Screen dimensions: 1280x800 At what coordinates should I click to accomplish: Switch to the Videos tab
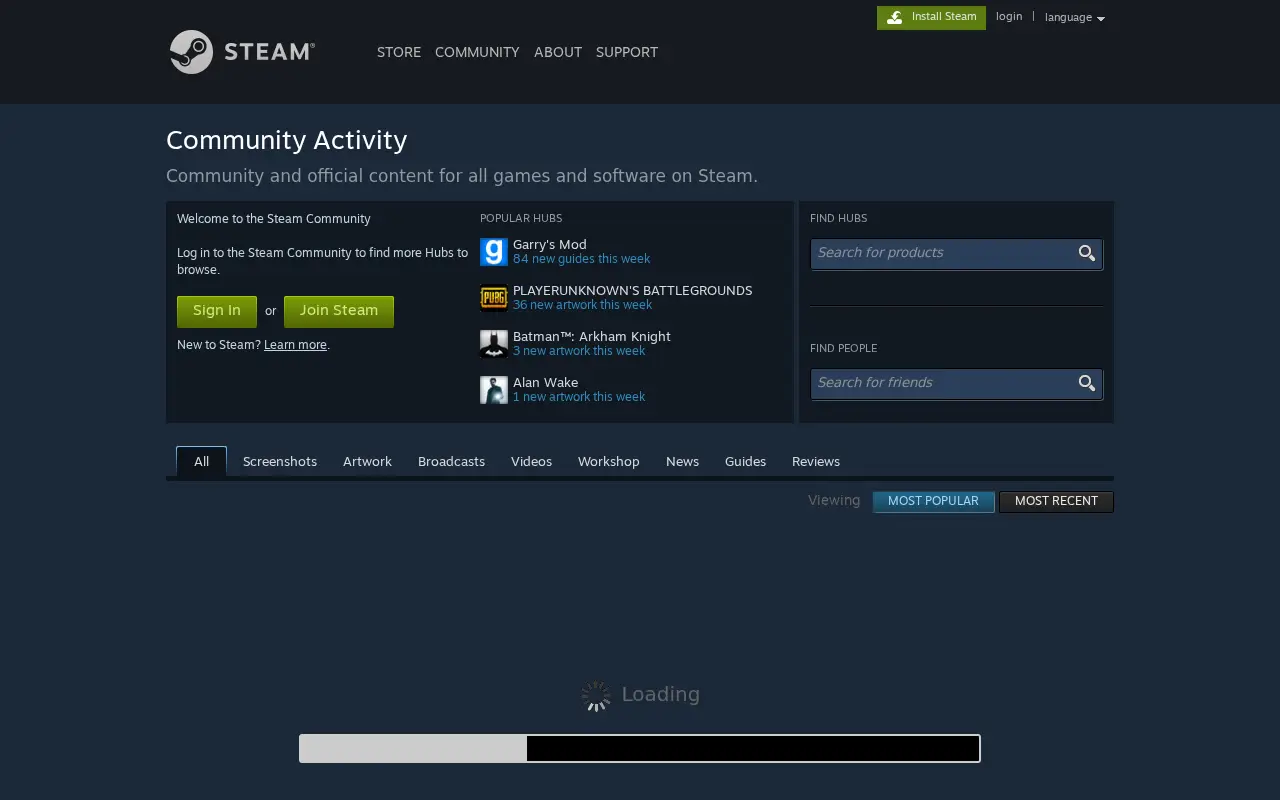[x=531, y=461]
